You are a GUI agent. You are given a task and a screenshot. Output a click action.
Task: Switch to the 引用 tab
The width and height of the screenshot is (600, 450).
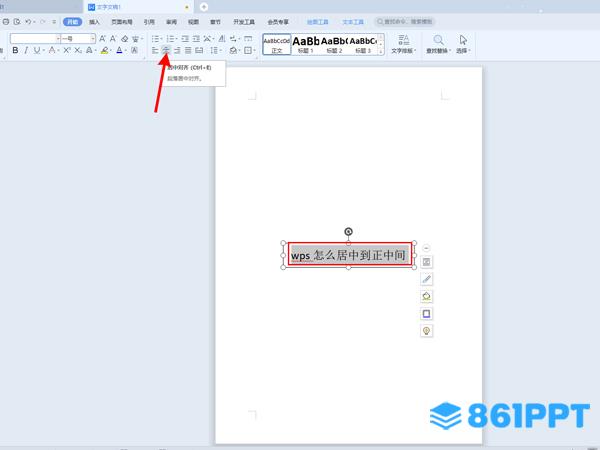point(149,22)
